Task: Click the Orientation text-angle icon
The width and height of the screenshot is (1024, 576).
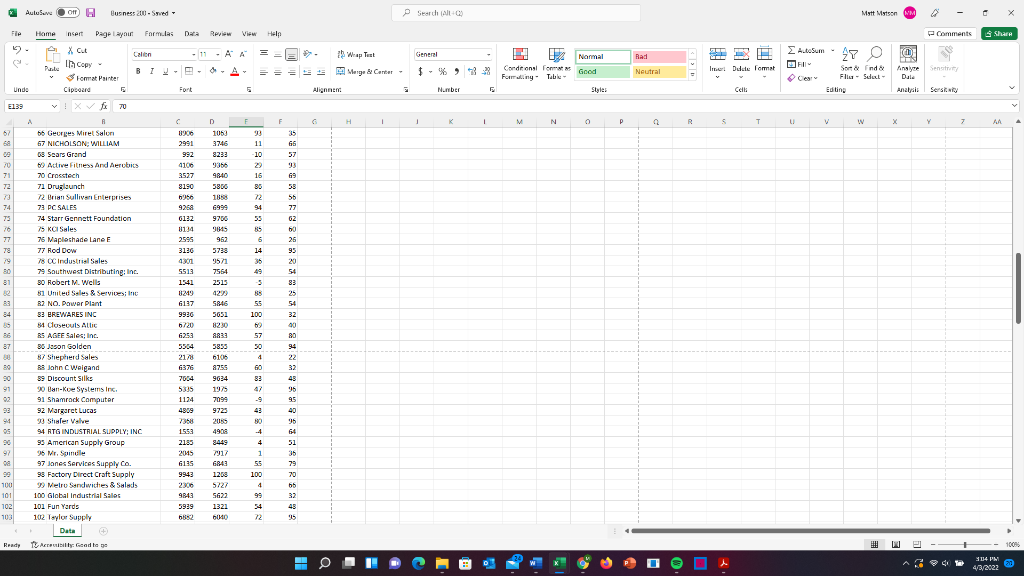Action: 308,55
